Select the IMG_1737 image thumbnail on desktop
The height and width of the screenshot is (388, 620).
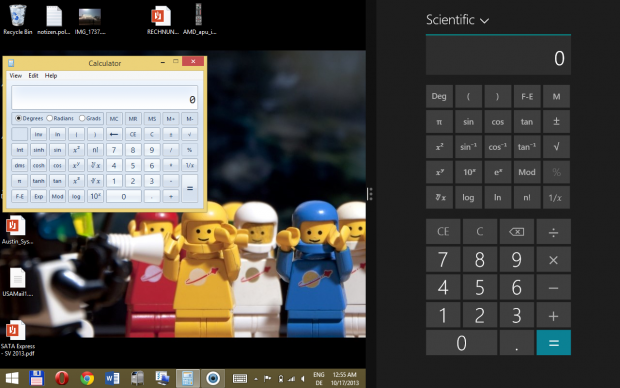click(x=90, y=21)
